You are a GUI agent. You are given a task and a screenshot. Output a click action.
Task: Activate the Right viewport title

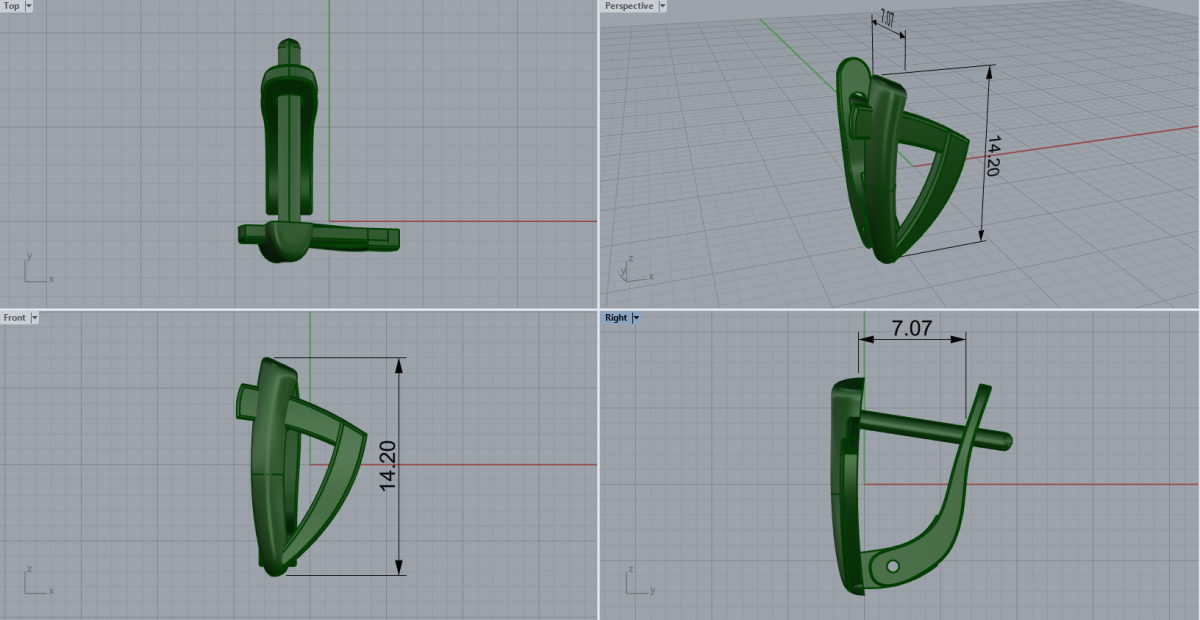pos(616,317)
